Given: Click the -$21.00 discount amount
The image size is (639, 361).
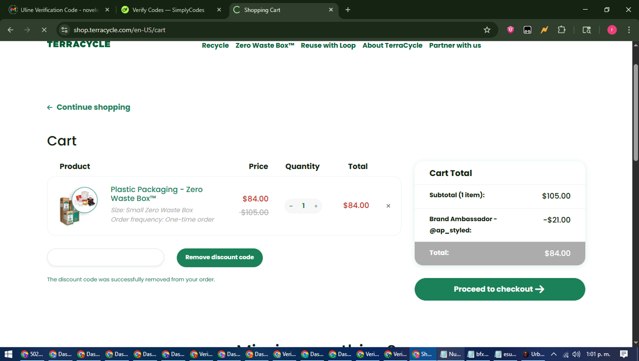Looking at the screenshot, I should click(557, 220).
